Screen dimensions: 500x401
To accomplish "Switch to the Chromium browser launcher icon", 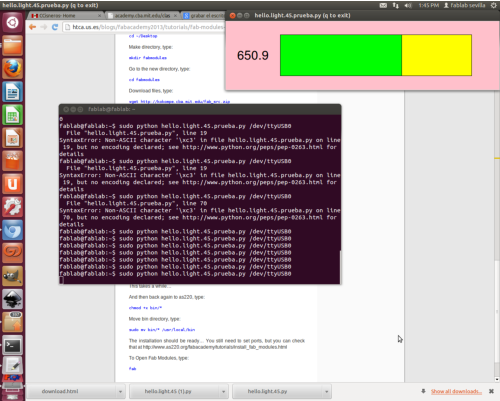I will point(12,230).
